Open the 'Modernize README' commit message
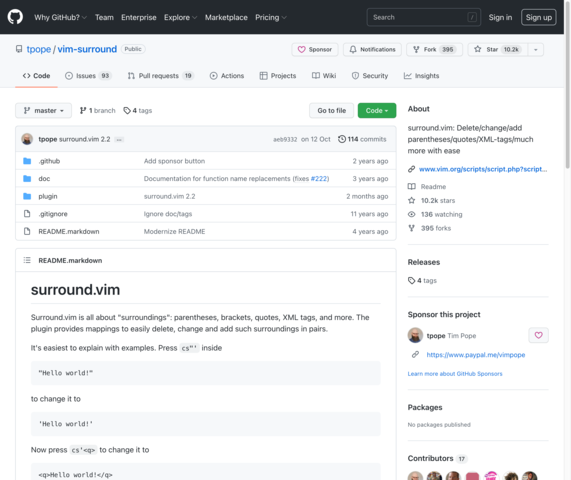 tap(174, 232)
